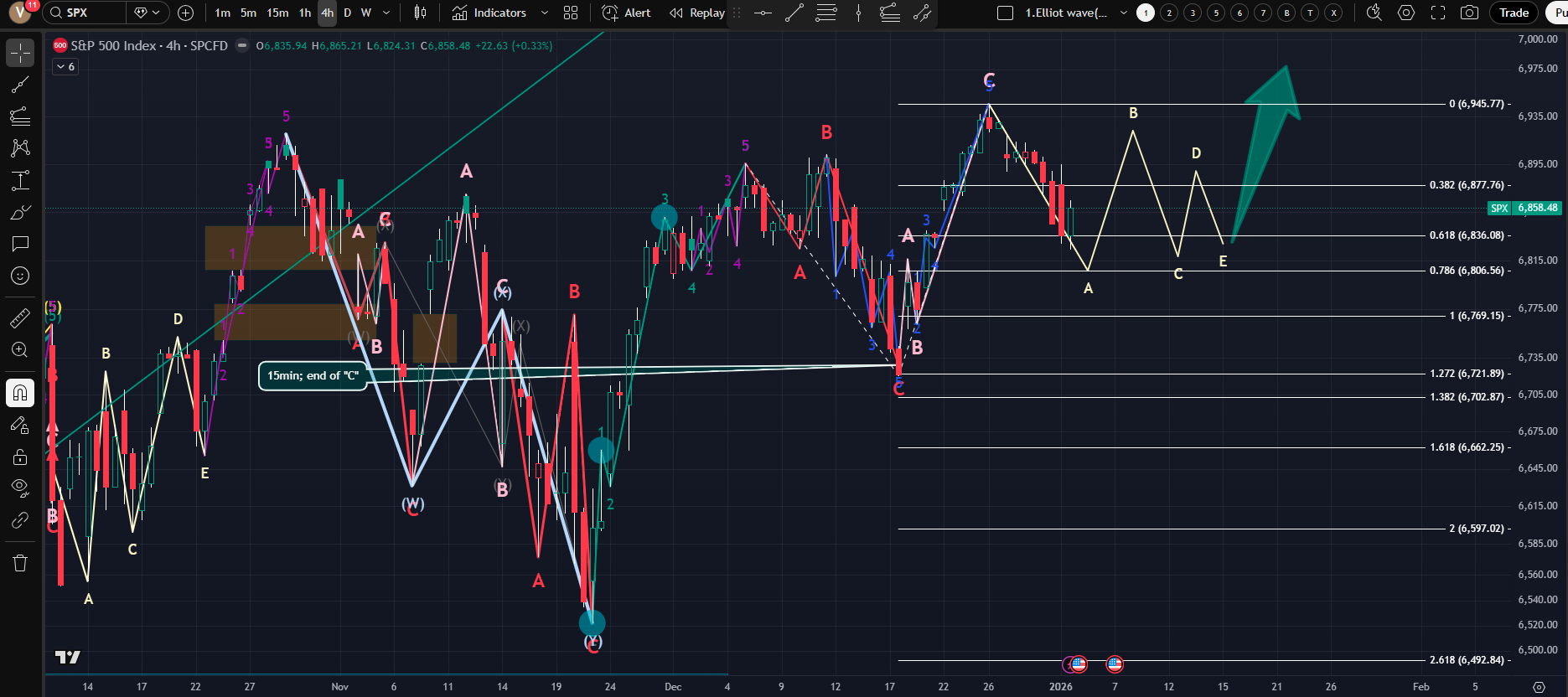Open the Alert creation button
1568x697 pixels.
tap(627, 13)
